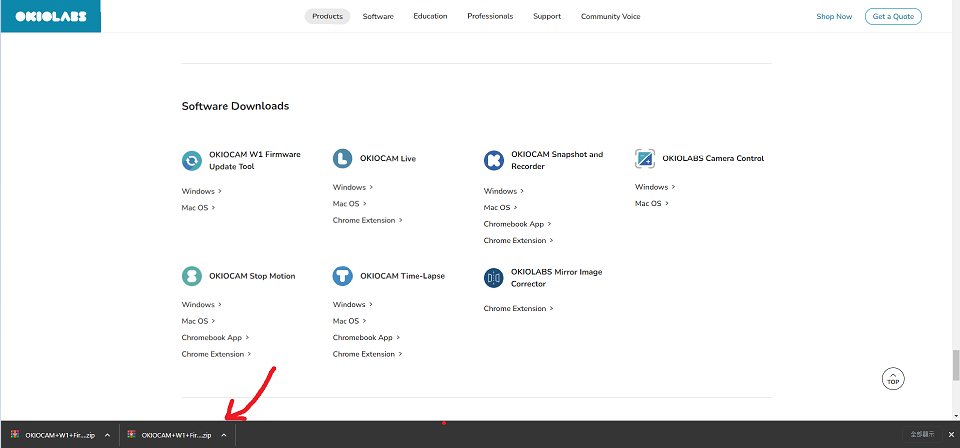Expand options for first downloaded zip

[x=107, y=435]
